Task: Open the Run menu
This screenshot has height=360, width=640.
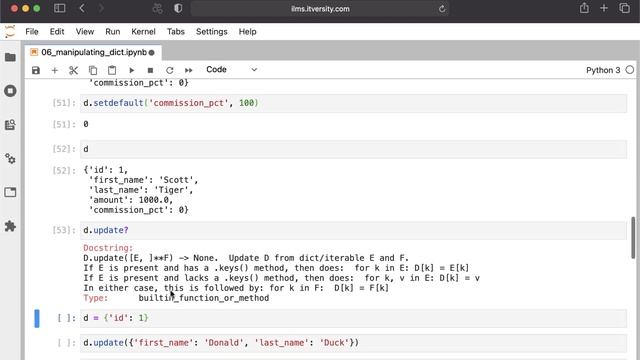Action: tap(113, 31)
